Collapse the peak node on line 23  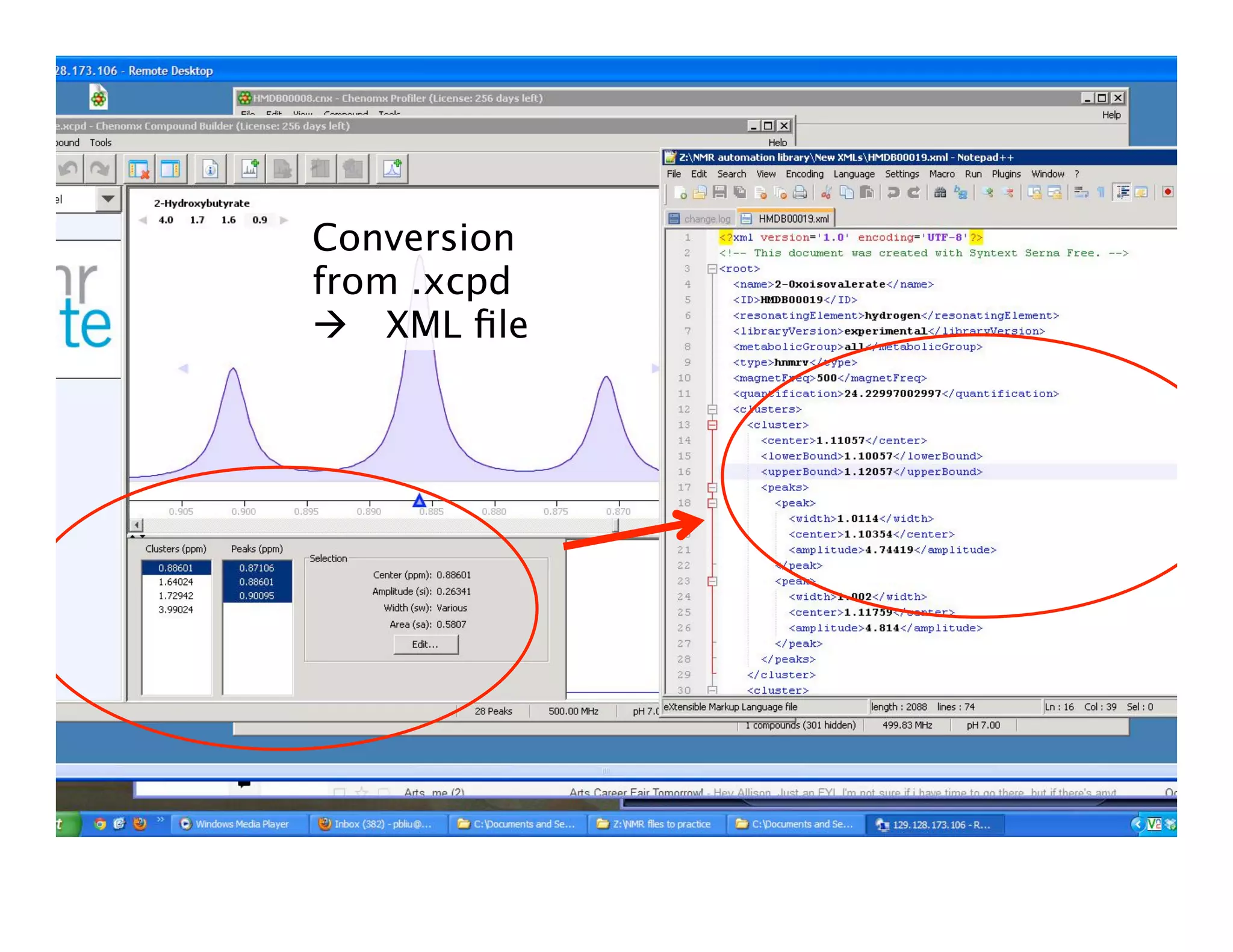click(x=712, y=582)
